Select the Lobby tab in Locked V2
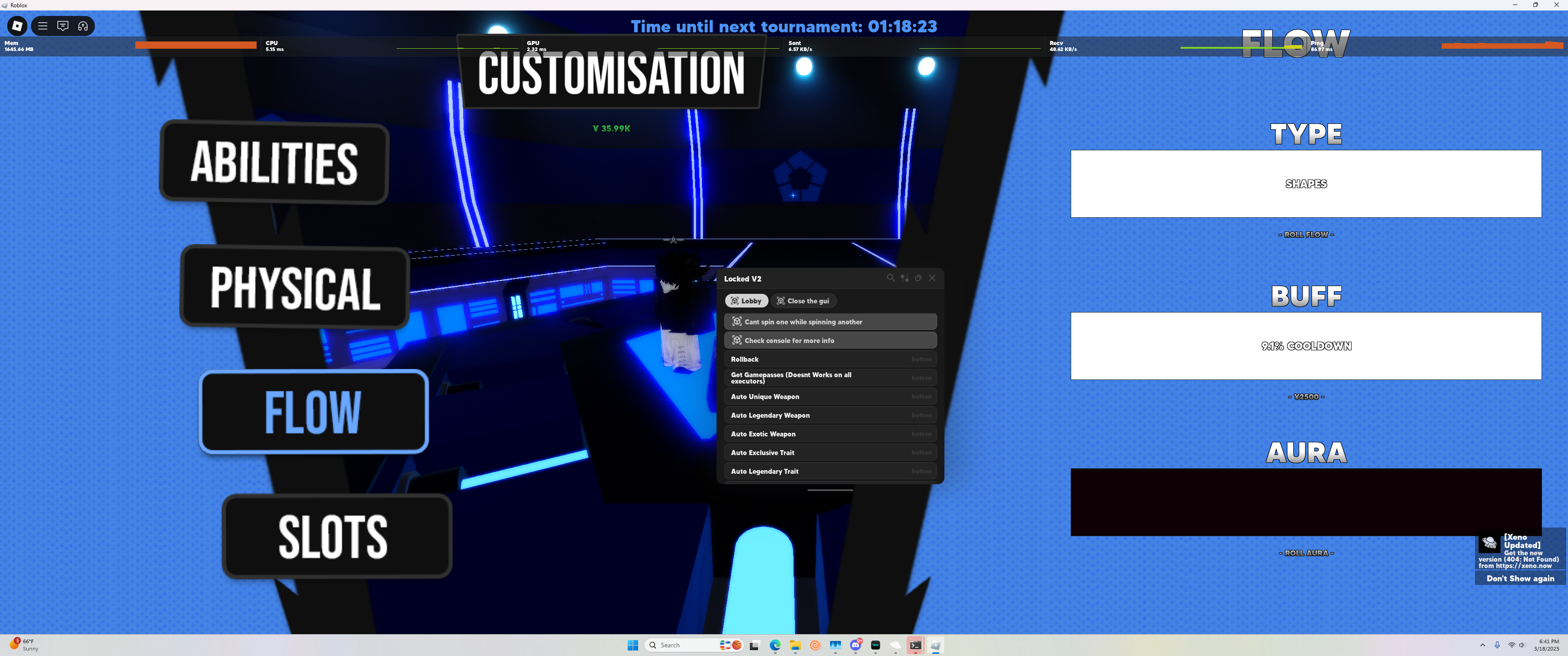 coord(746,301)
